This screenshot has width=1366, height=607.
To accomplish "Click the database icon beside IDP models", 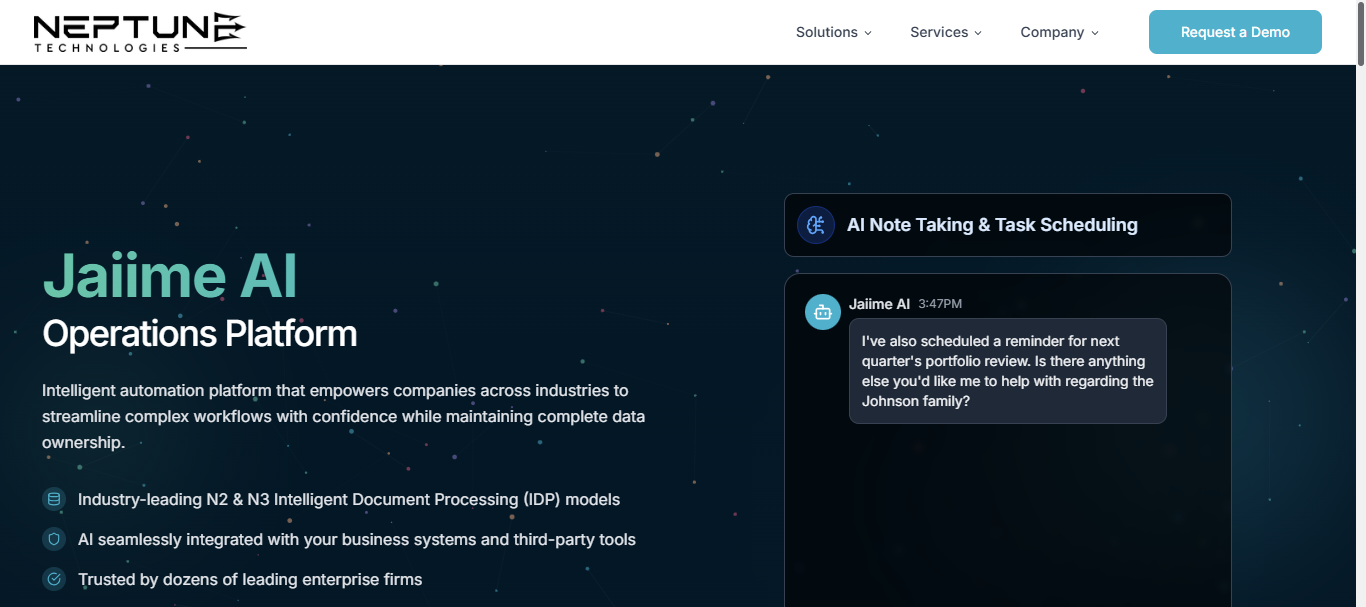I will (x=54, y=499).
